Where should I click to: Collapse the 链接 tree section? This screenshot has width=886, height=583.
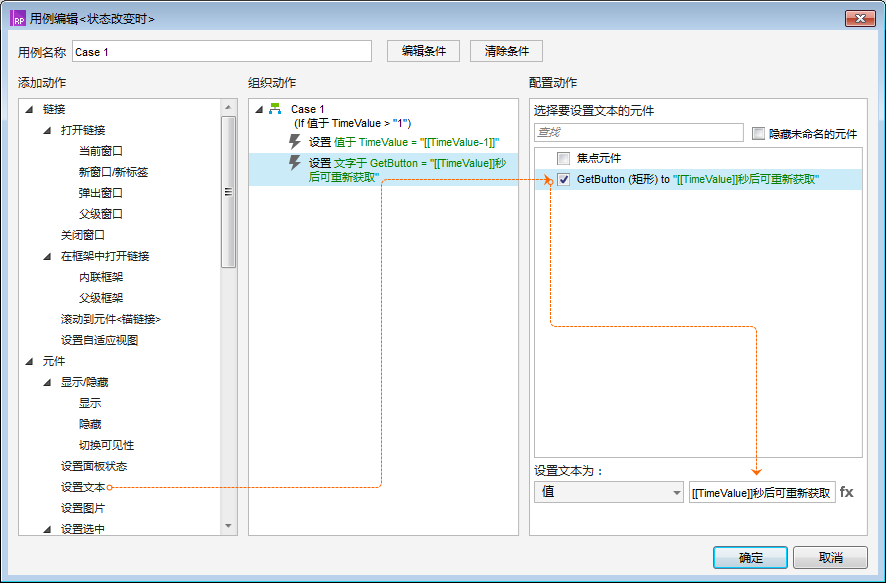pos(28,109)
